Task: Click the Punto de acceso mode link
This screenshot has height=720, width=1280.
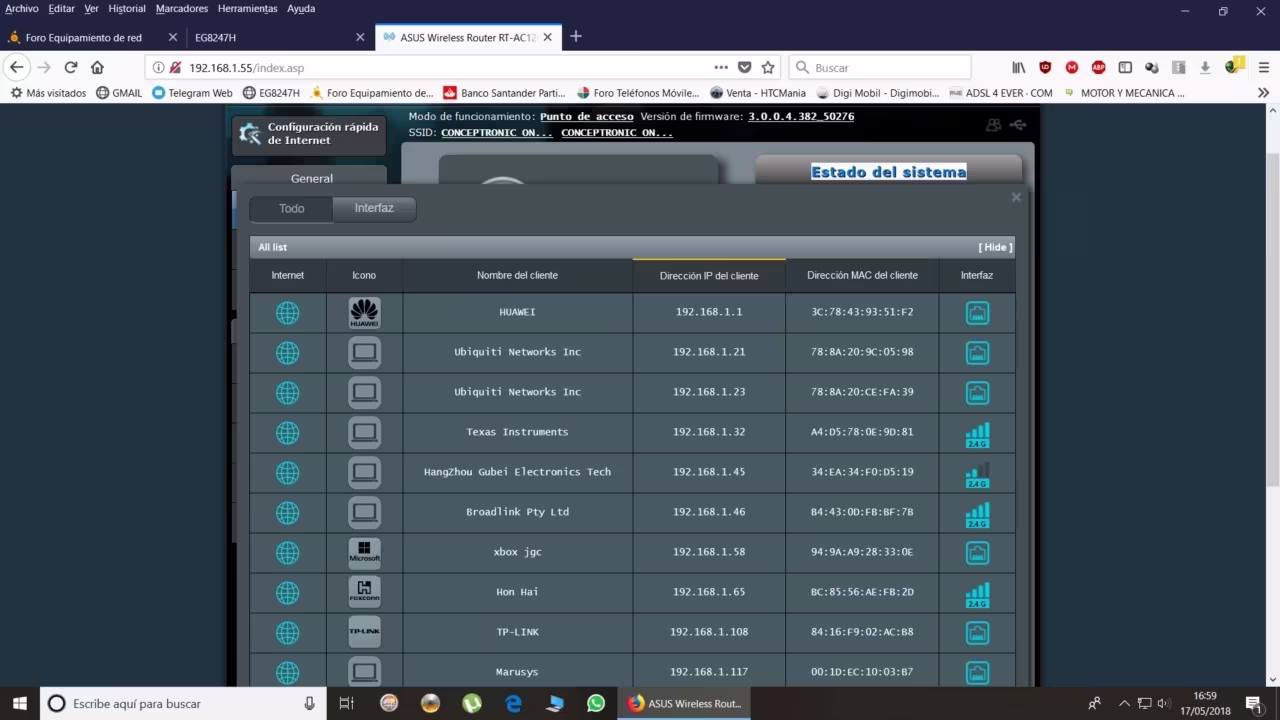Action: tap(587, 117)
